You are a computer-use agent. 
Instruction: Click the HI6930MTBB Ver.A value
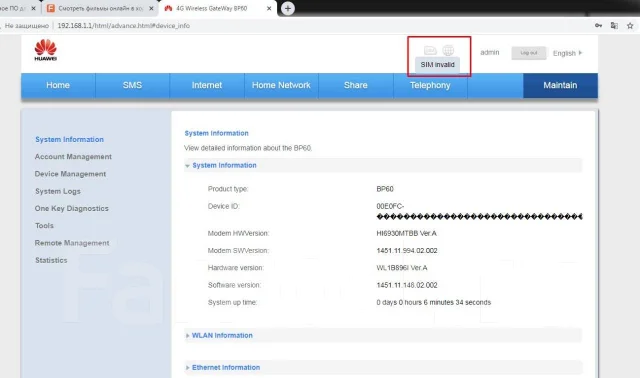coord(407,233)
